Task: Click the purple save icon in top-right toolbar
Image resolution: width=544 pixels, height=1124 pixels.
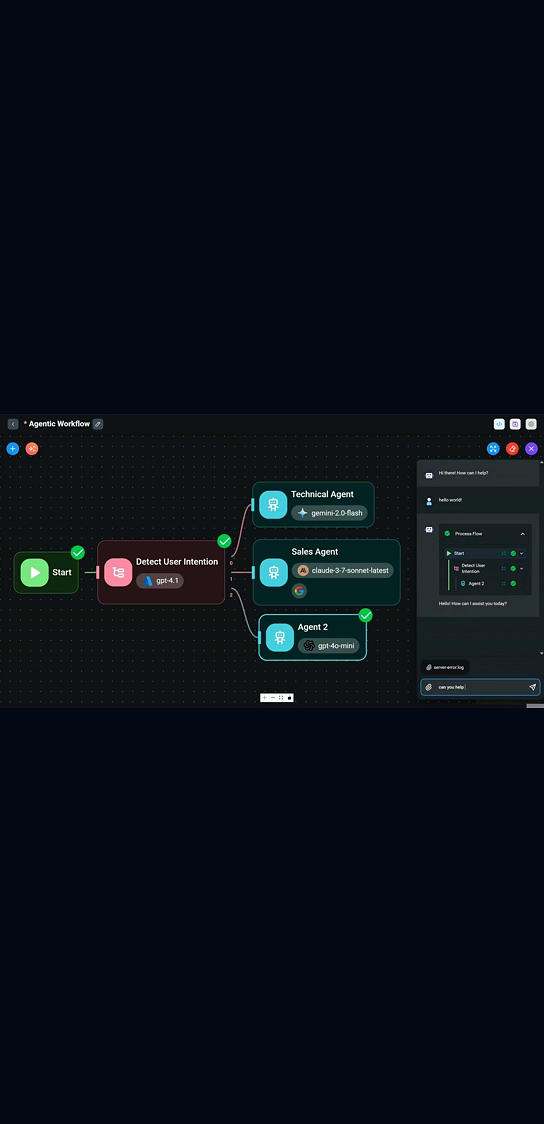Action: click(515, 424)
